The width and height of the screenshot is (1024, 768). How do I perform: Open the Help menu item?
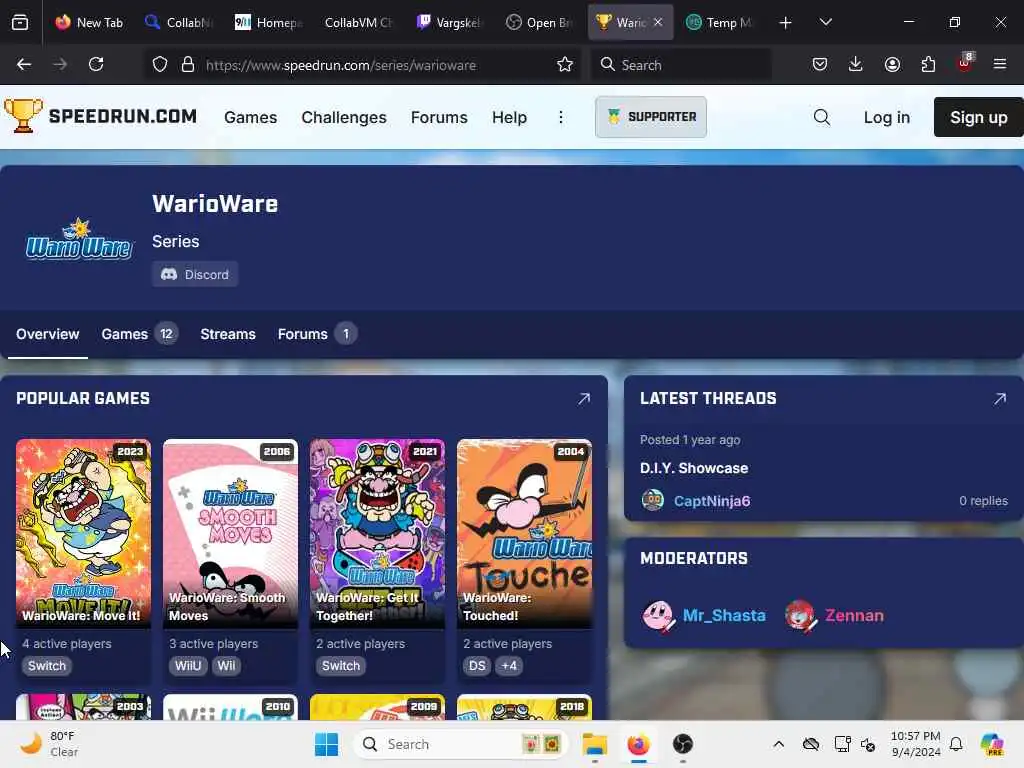(x=509, y=118)
